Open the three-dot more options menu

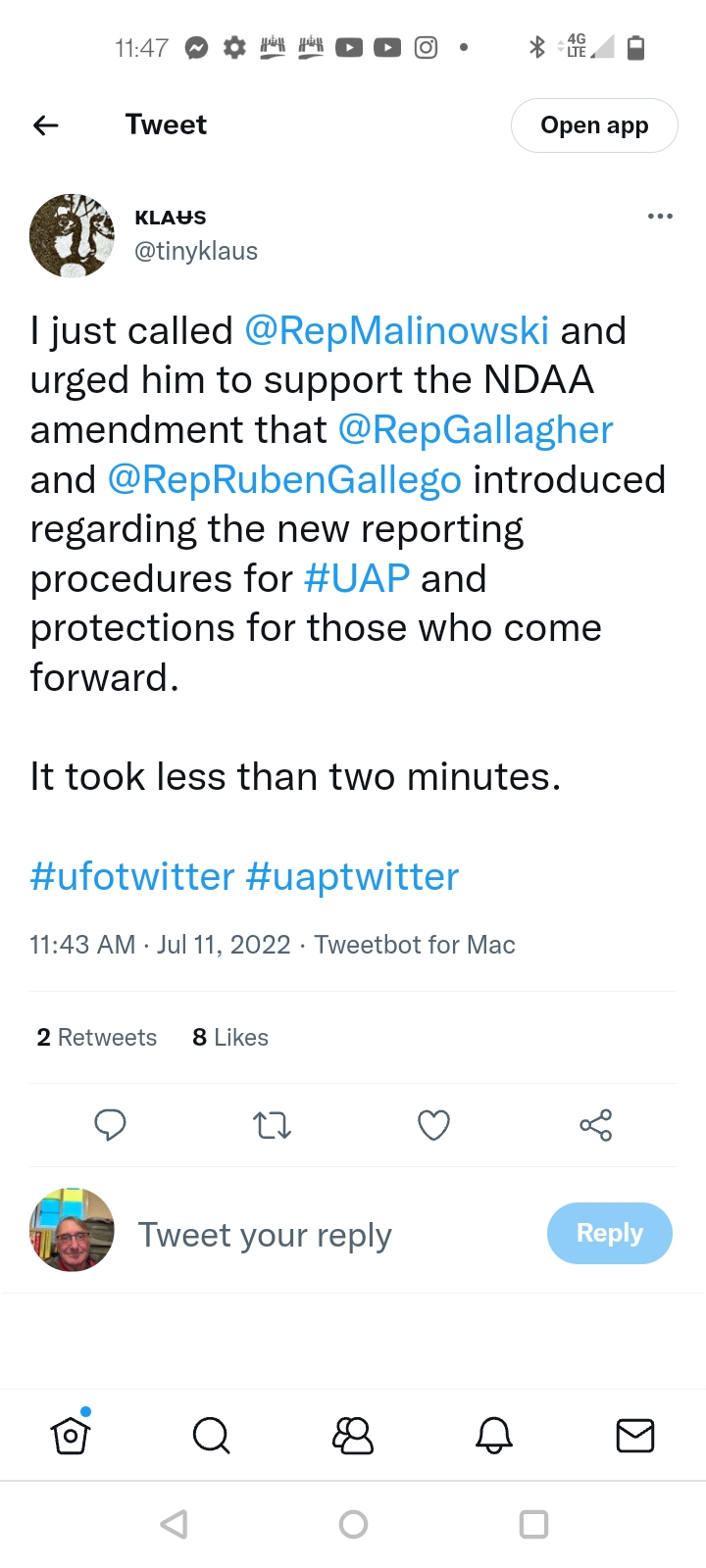coord(660,216)
